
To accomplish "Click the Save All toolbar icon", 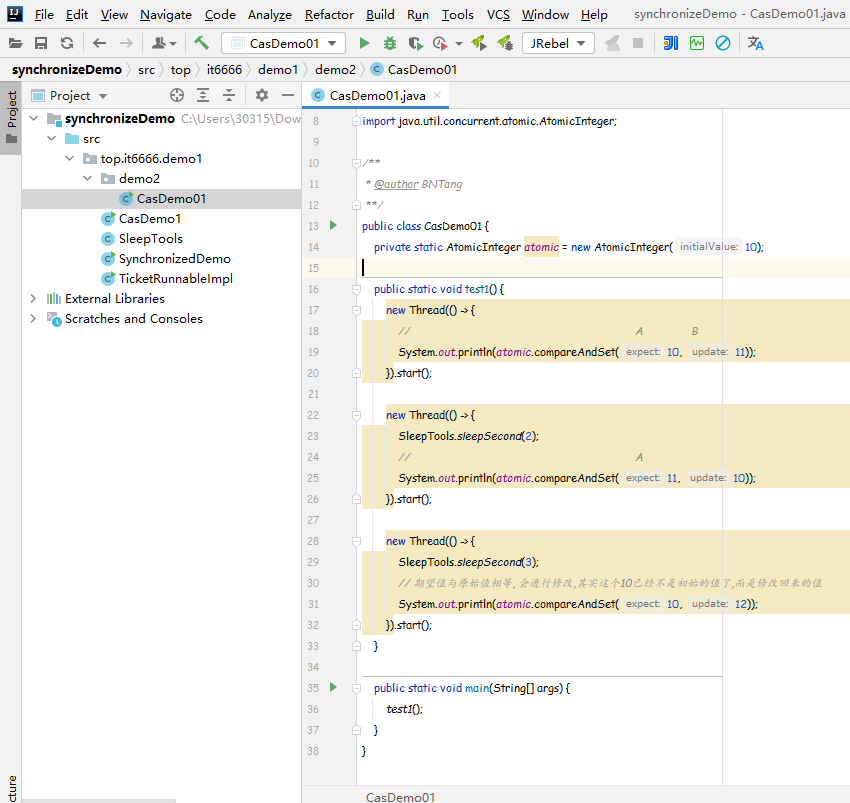I will [x=41, y=43].
